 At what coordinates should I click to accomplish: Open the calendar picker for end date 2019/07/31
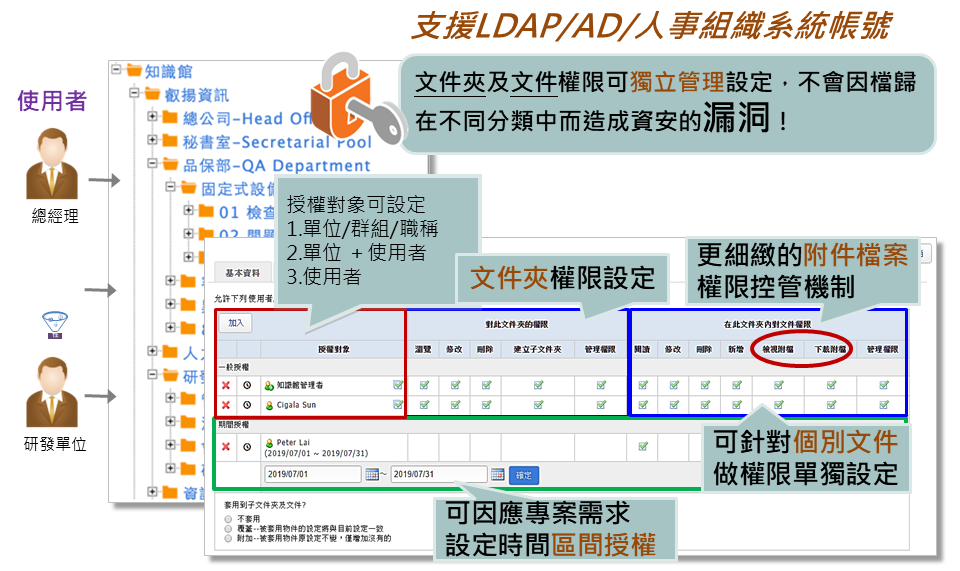click(497, 474)
